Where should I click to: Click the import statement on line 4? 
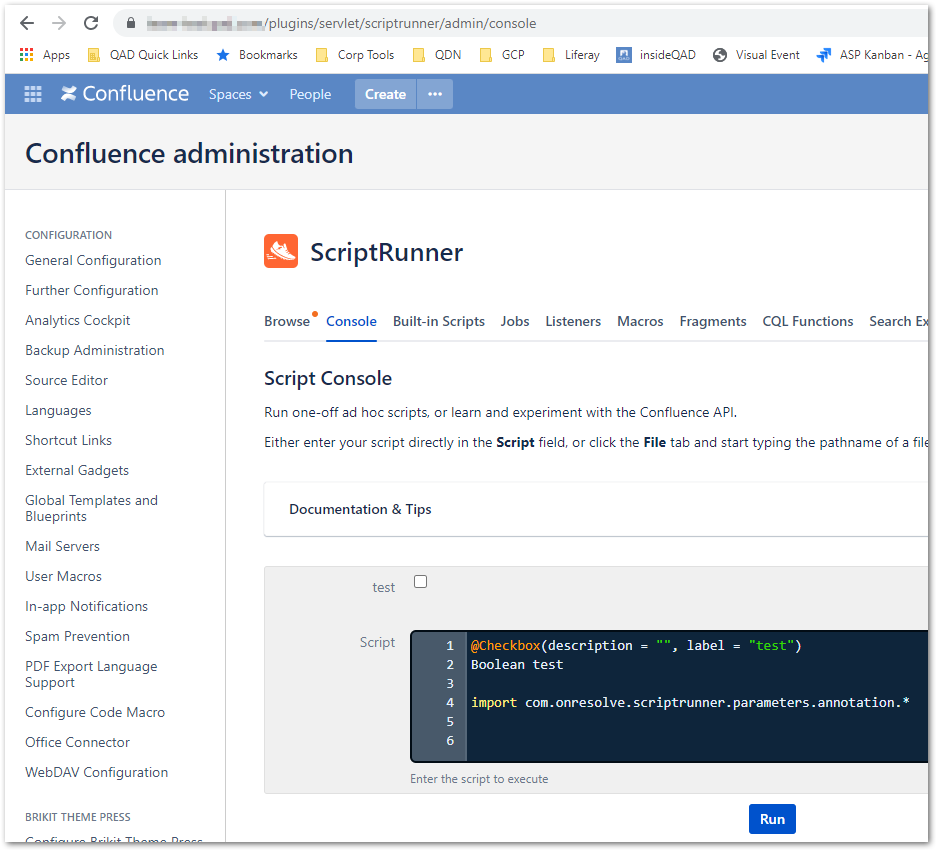pos(690,703)
